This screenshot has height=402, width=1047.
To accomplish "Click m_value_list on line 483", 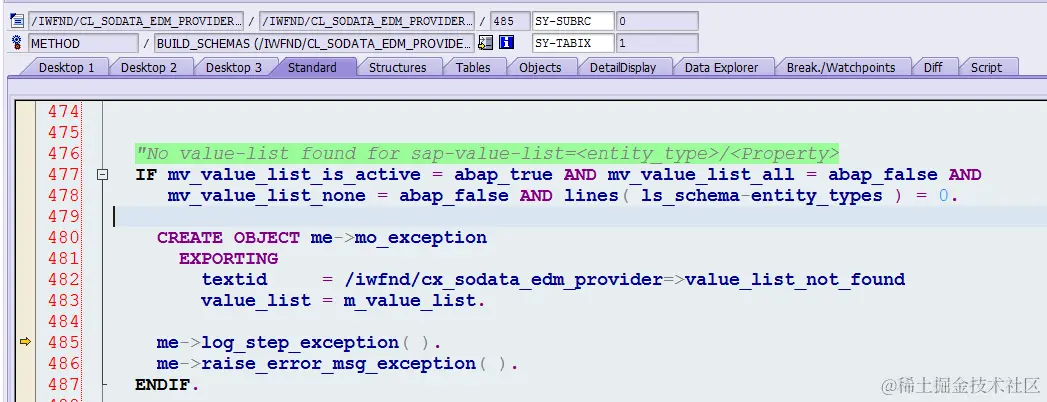I will [411, 300].
